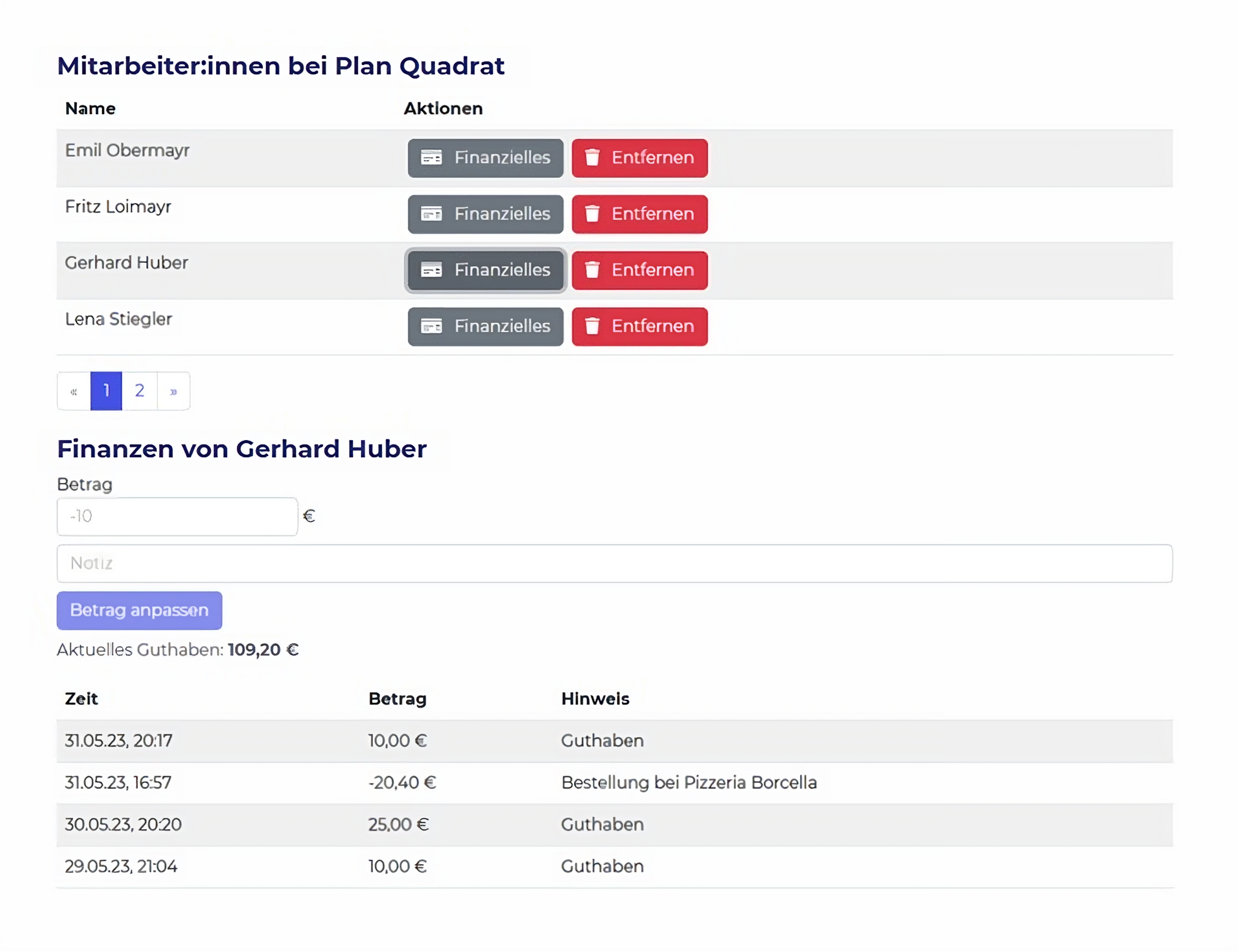This screenshot has width=1238, height=952.
Task: Click the card icon in Gerhard Huber's Finanzielles button
Action: click(x=432, y=270)
